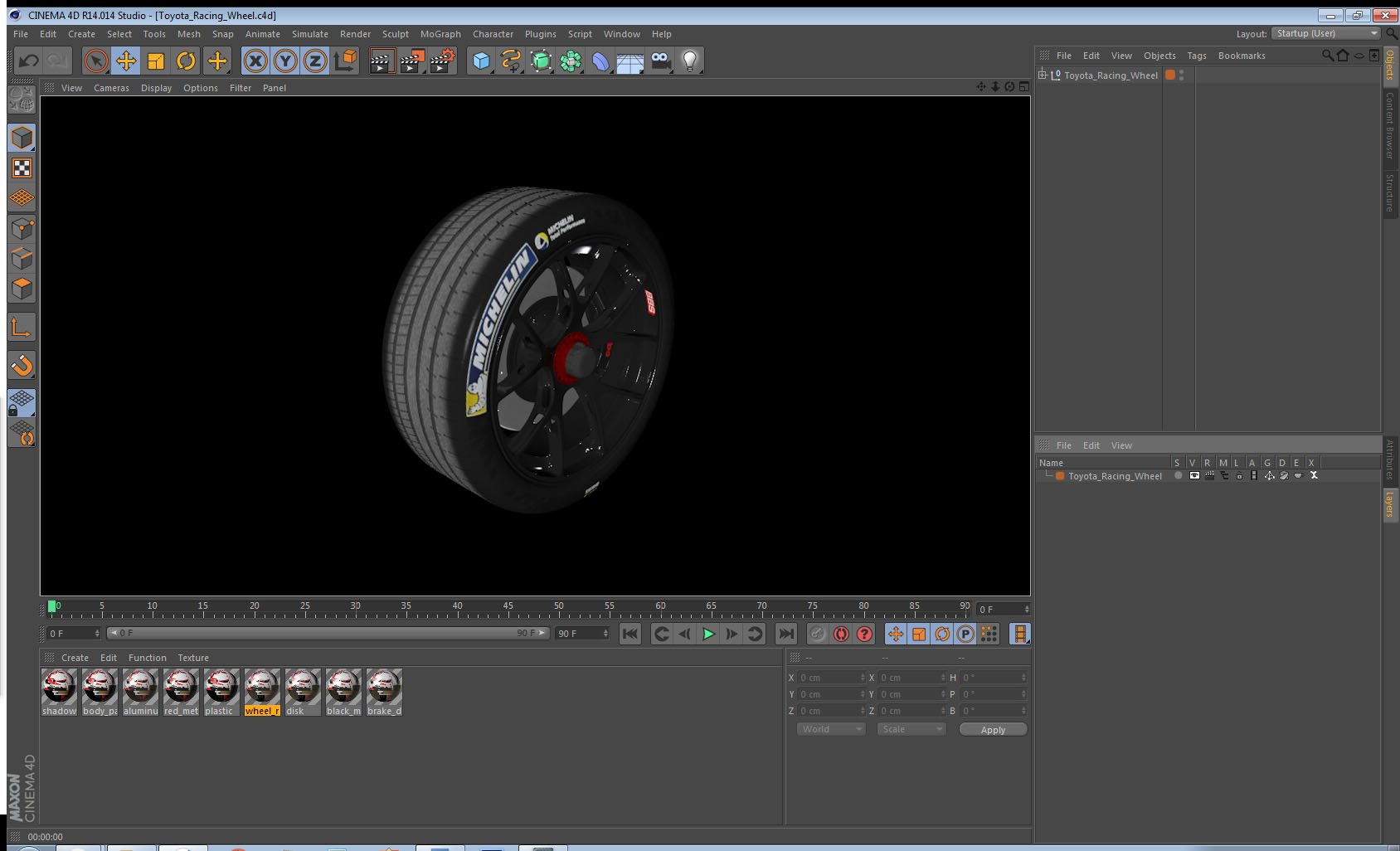
Task: Toggle the X axis lock
Action: coord(255,61)
